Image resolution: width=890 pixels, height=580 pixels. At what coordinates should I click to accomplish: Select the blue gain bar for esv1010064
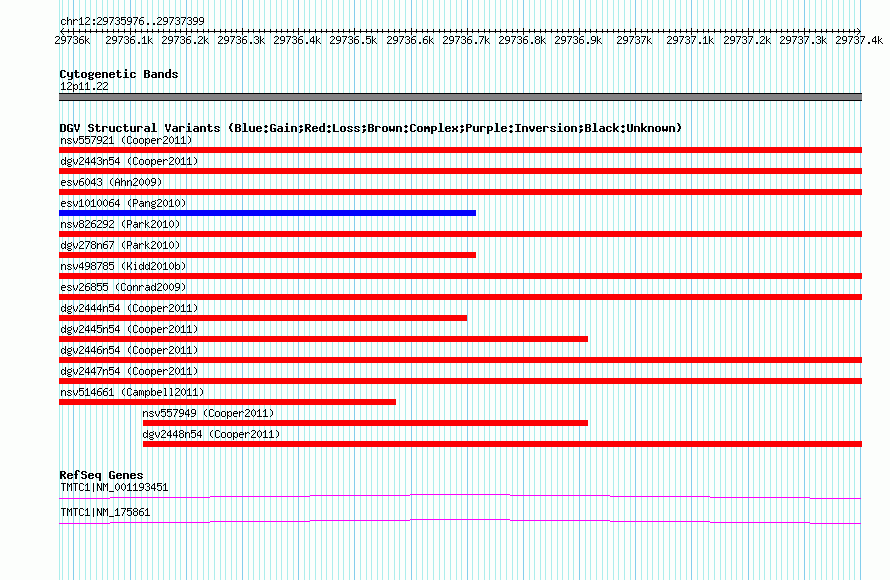pos(267,213)
